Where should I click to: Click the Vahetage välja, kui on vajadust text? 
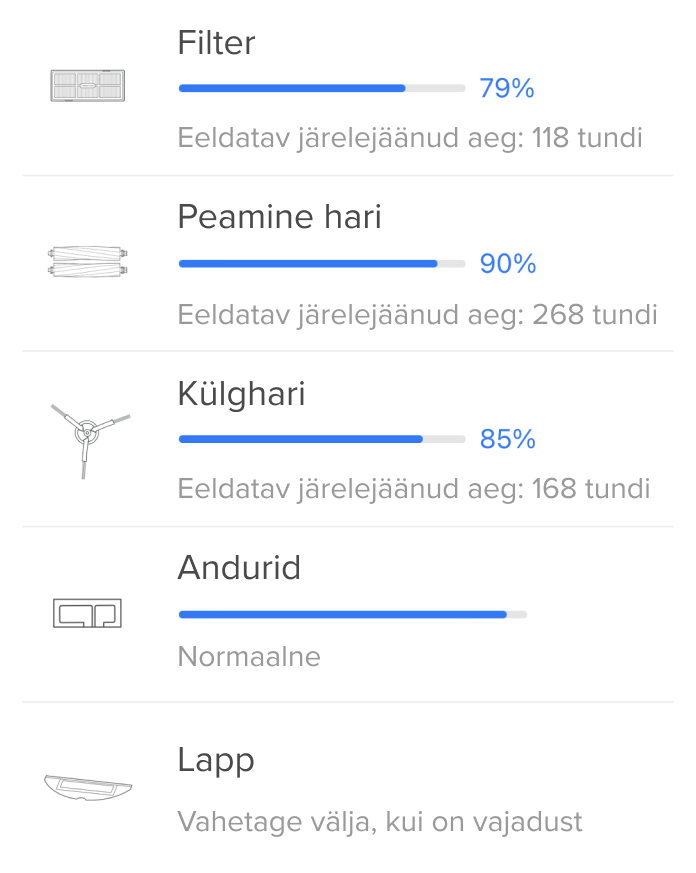(x=379, y=822)
